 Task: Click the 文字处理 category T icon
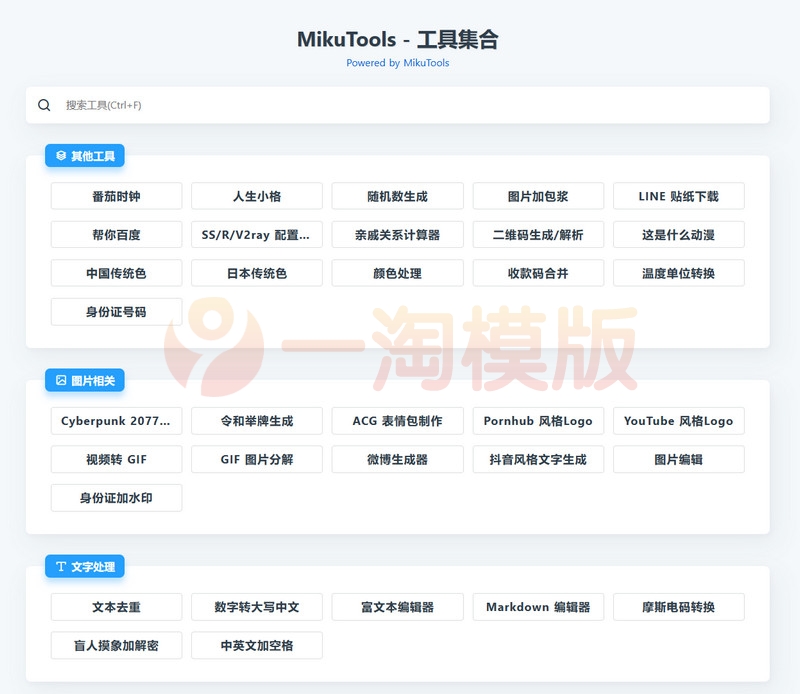point(61,566)
